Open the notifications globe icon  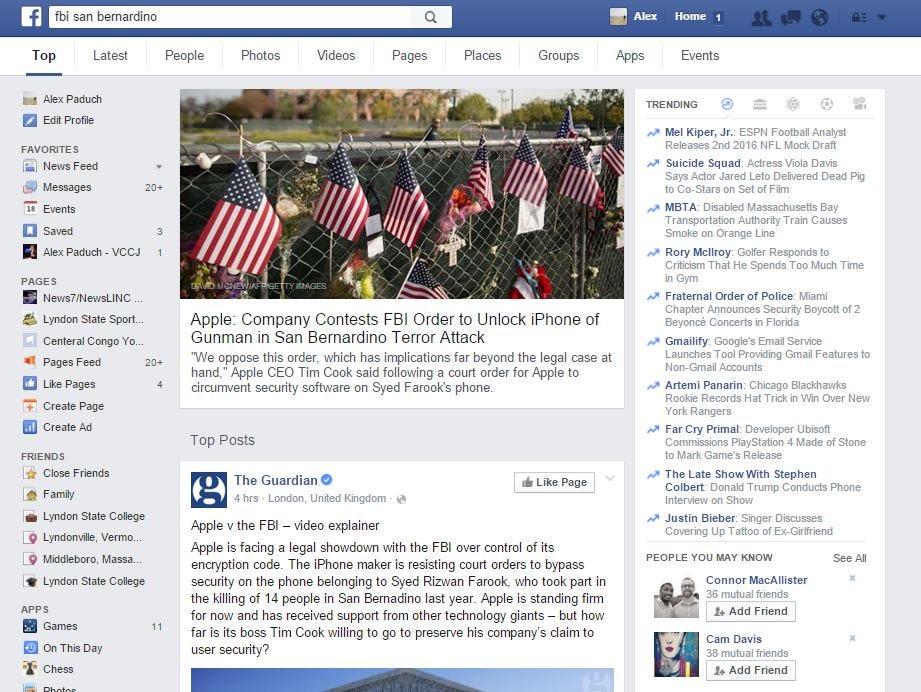pos(819,18)
